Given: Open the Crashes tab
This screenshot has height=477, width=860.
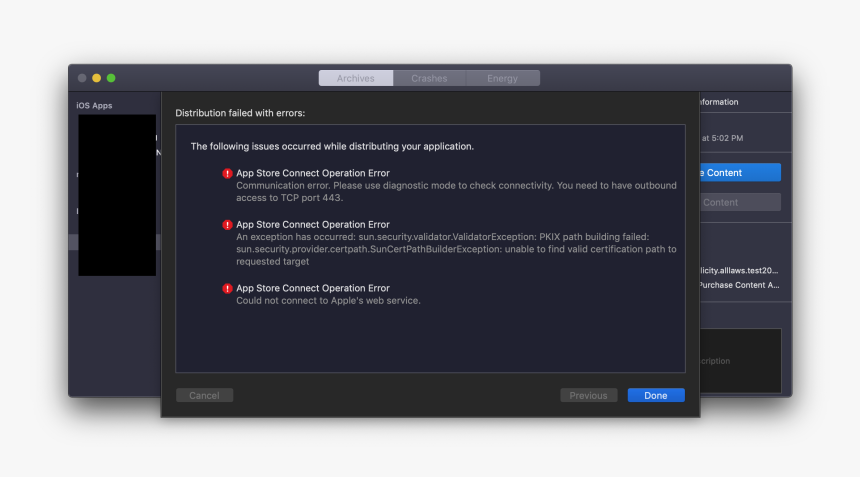Looking at the screenshot, I should pyautogui.click(x=429, y=78).
